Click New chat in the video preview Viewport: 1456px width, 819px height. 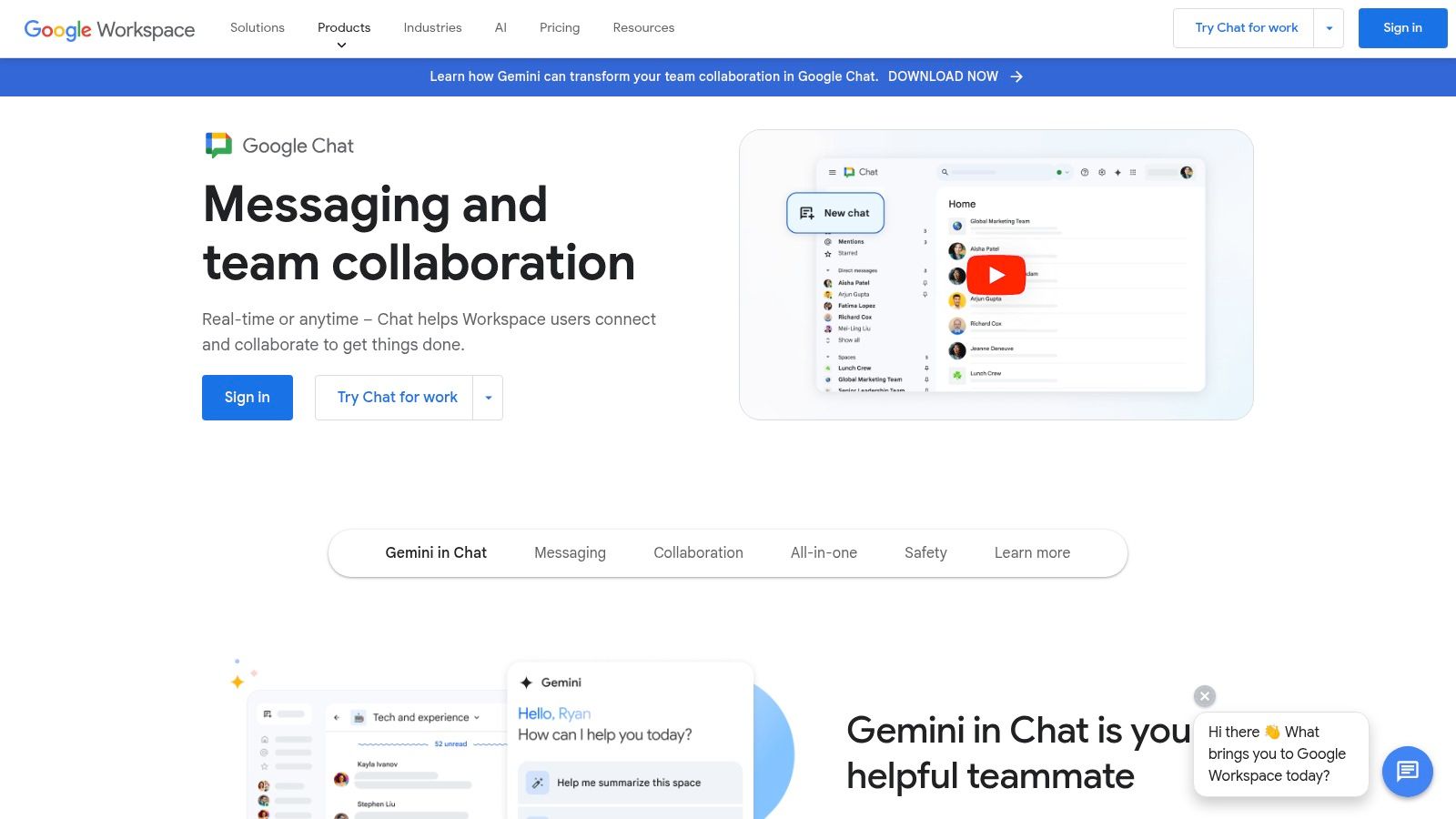tap(835, 213)
